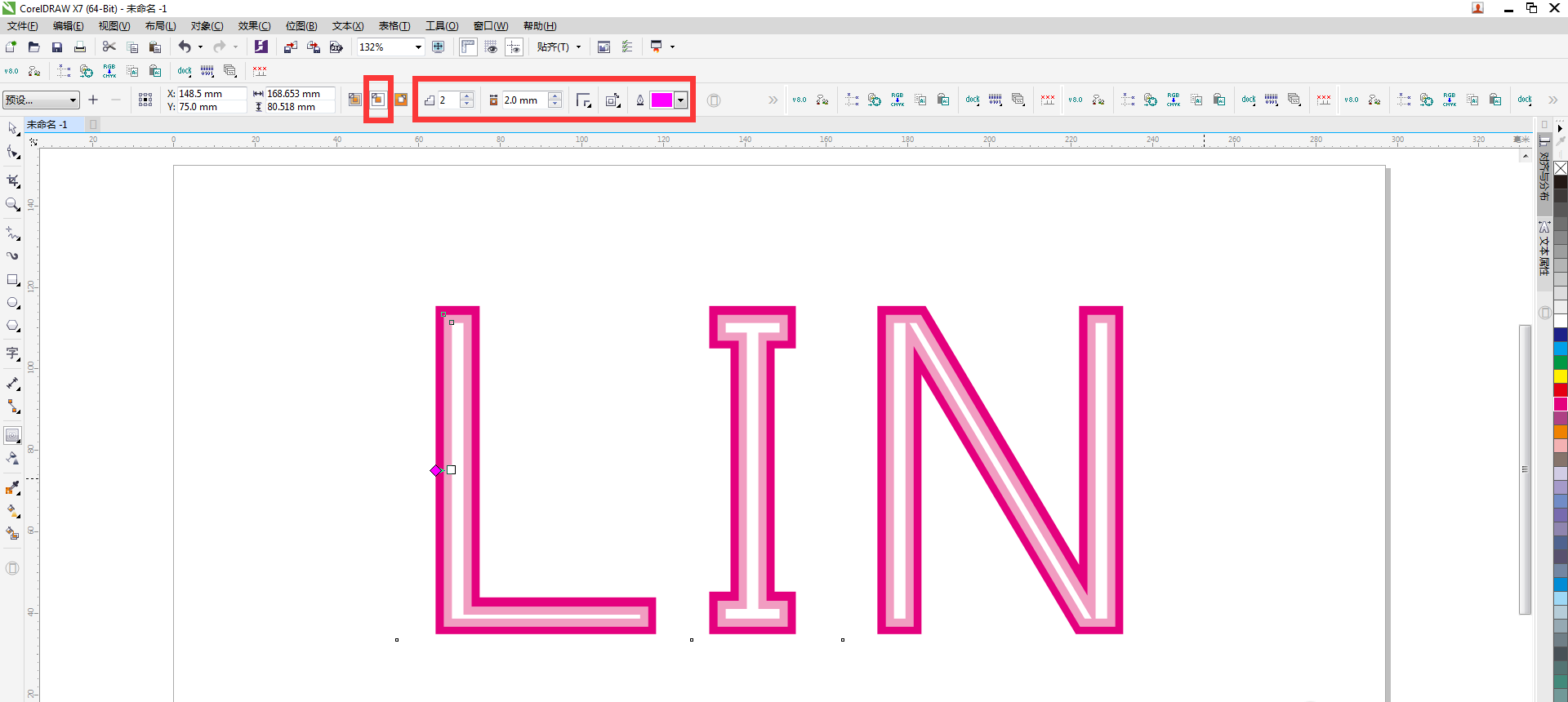Click the Publish to PDF icon
1568x702 pixels.
[x=336, y=47]
